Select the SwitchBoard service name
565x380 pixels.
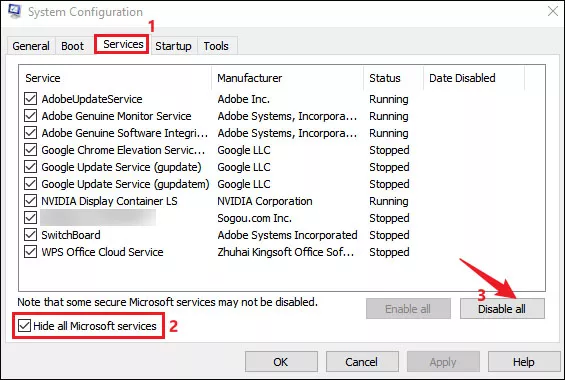[71, 235]
